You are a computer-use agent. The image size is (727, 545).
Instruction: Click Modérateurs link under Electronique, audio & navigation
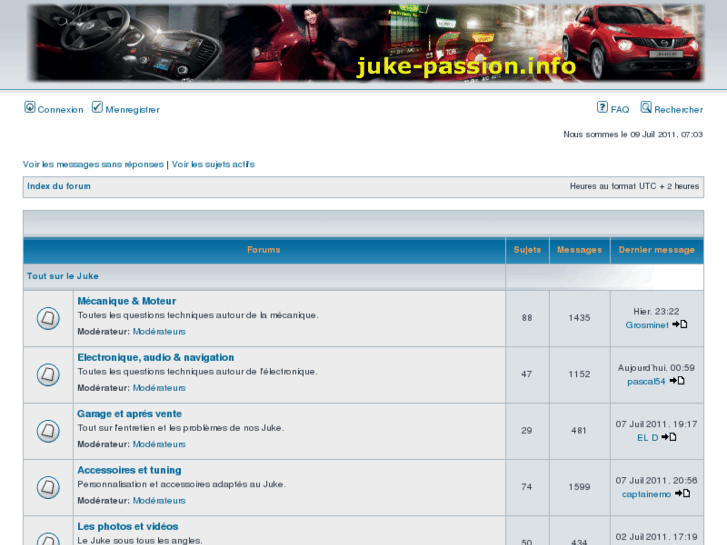pyautogui.click(x=159, y=388)
